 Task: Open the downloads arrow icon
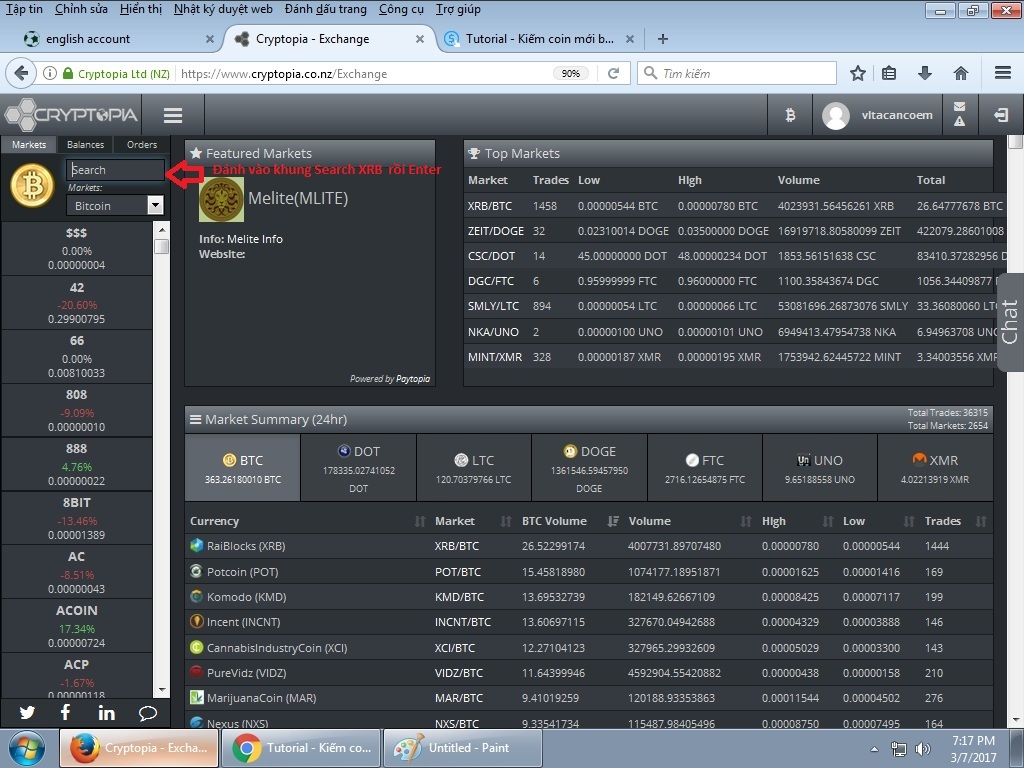(x=924, y=73)
